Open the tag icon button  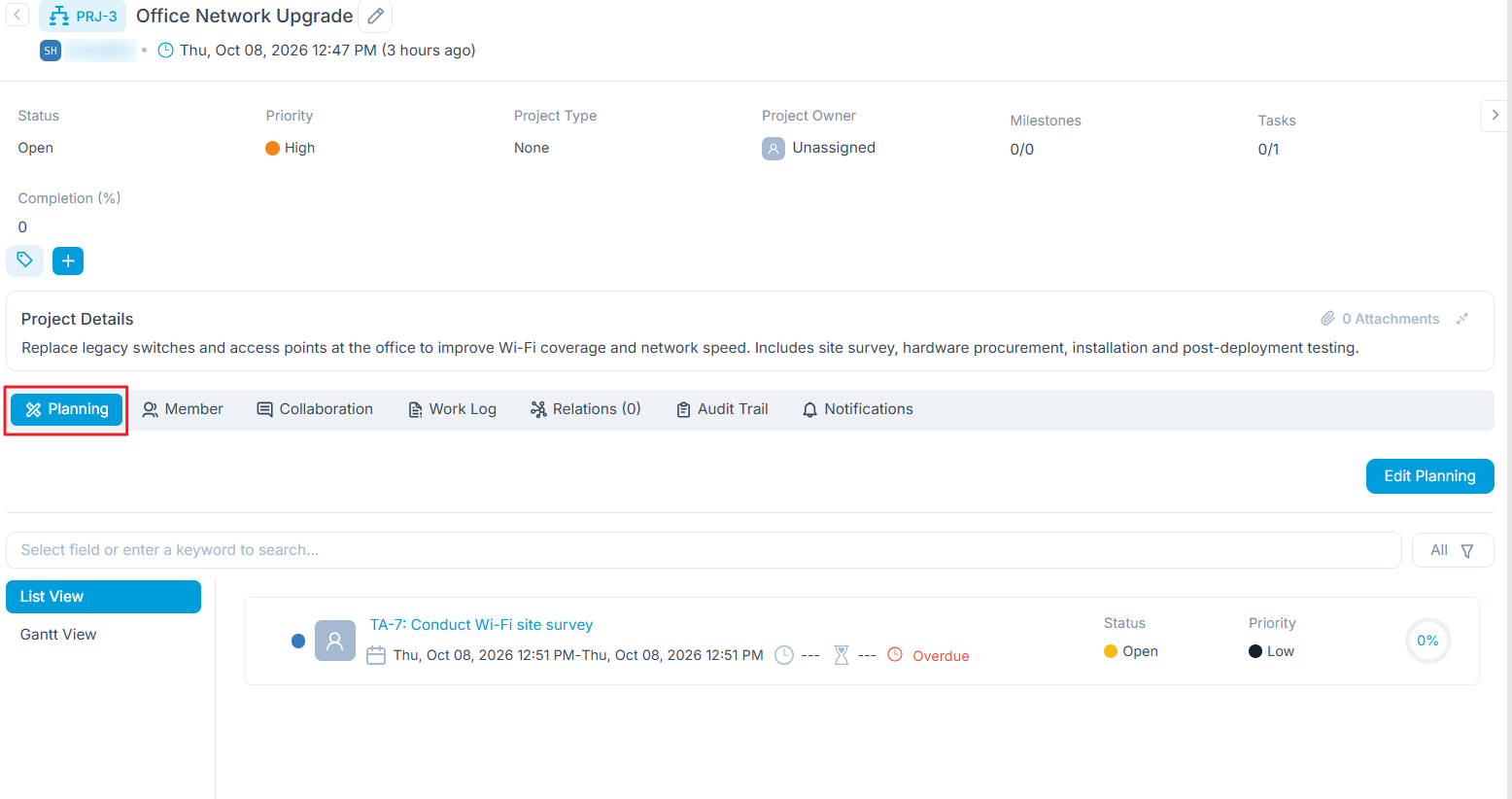[24, 261]
